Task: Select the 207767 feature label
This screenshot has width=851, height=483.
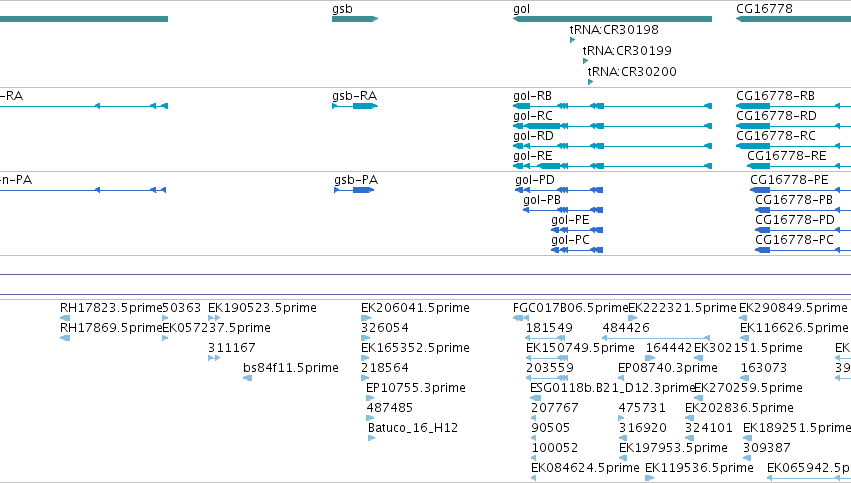Action: (x=555, y=409)
